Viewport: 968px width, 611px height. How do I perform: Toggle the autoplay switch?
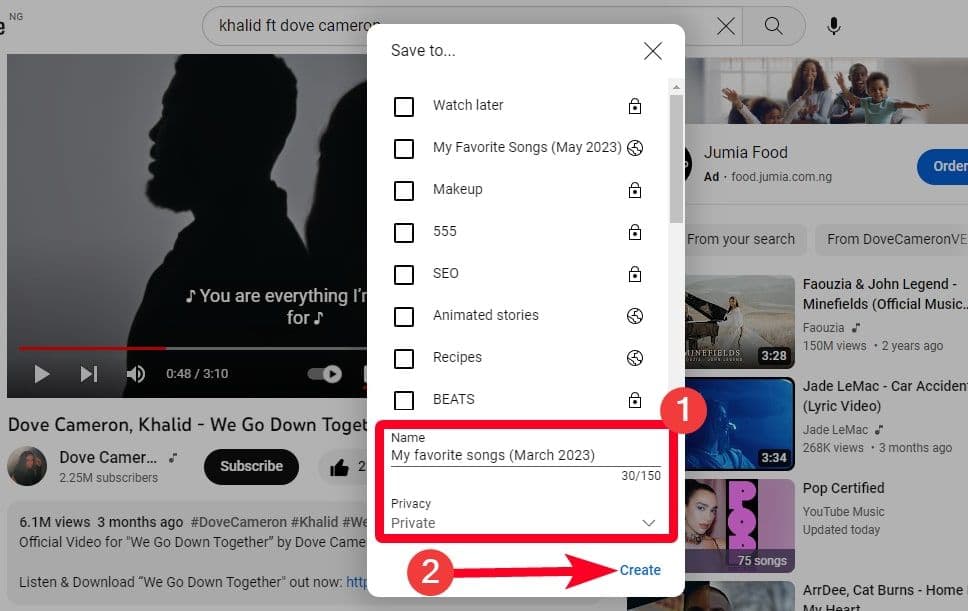pos(324,374)
